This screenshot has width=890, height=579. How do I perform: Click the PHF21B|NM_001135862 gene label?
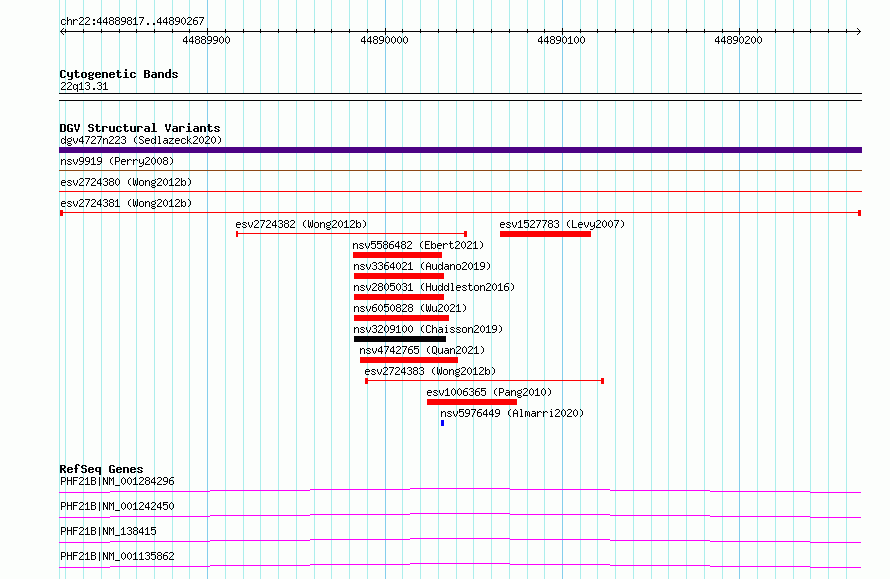(x=117, y=556)
